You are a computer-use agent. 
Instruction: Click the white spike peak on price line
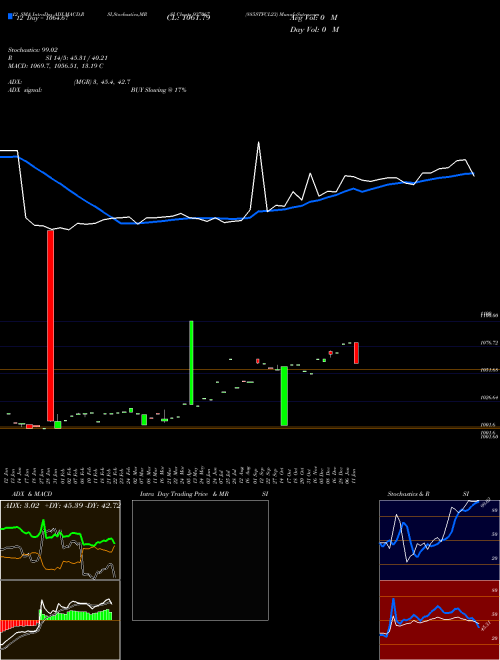click(258, 143)
